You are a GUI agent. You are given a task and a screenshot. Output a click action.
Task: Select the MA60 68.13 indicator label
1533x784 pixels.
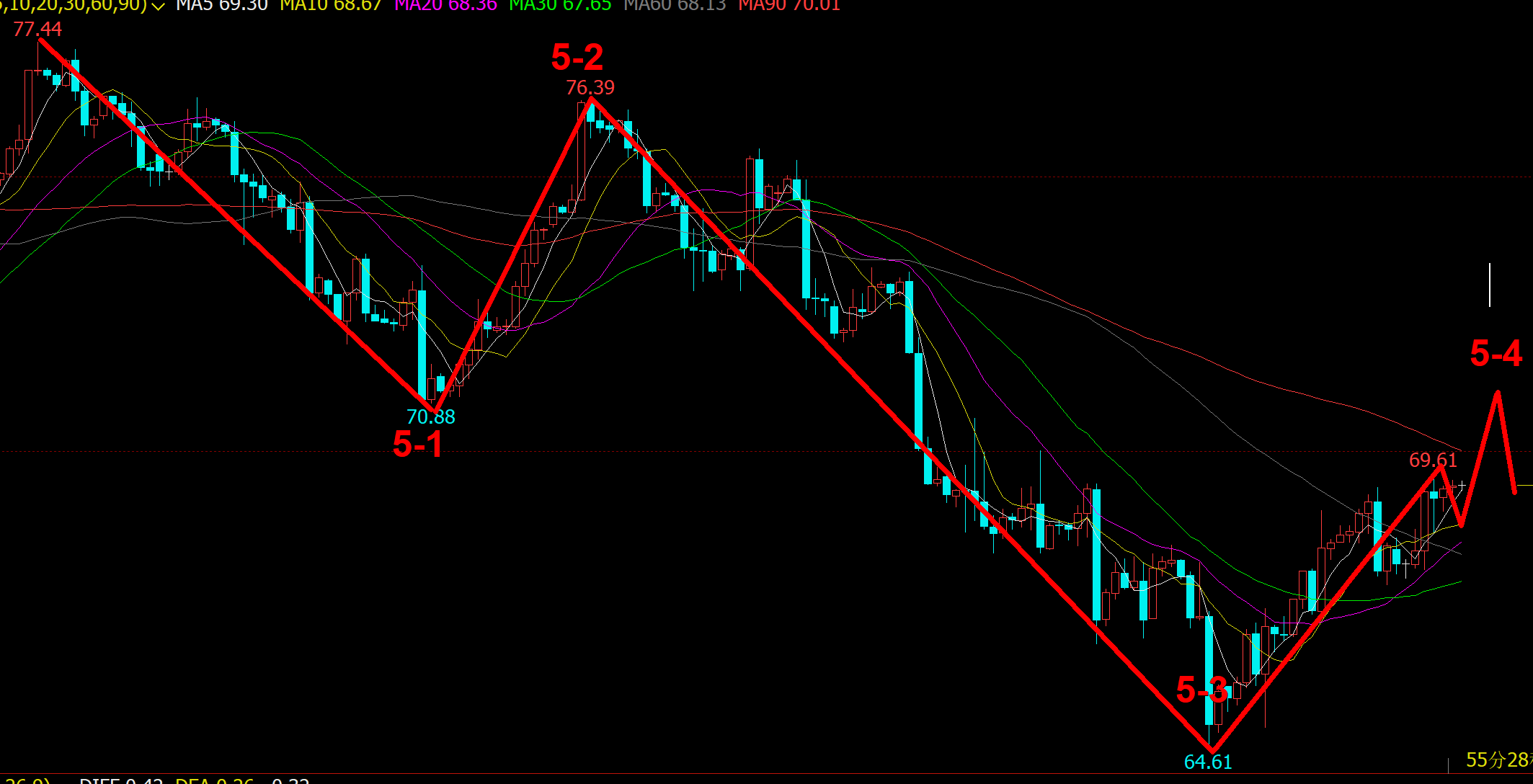[675, 6]
